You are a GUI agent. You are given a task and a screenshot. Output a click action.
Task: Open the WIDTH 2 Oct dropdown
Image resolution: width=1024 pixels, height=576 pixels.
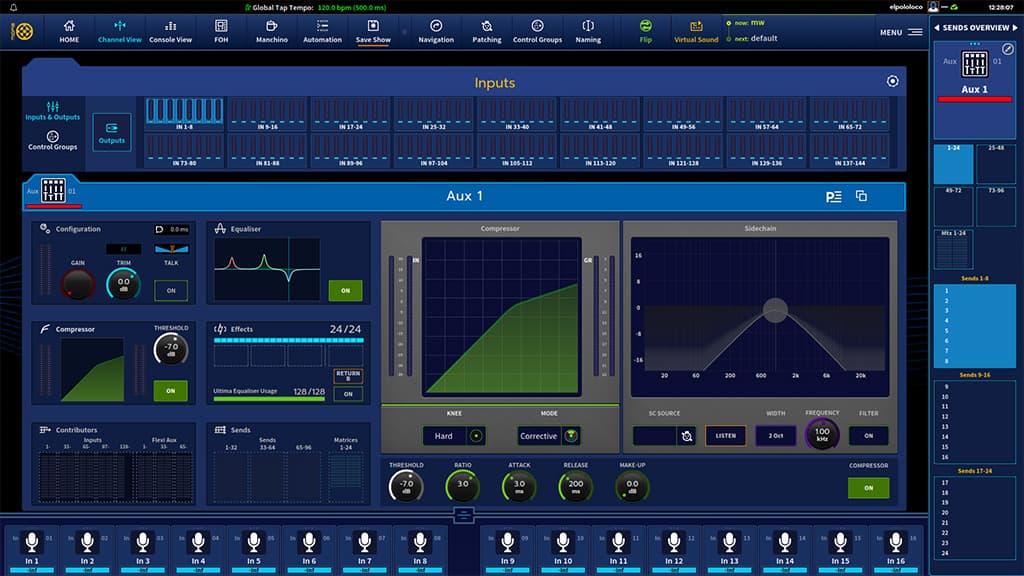(776, 436)
